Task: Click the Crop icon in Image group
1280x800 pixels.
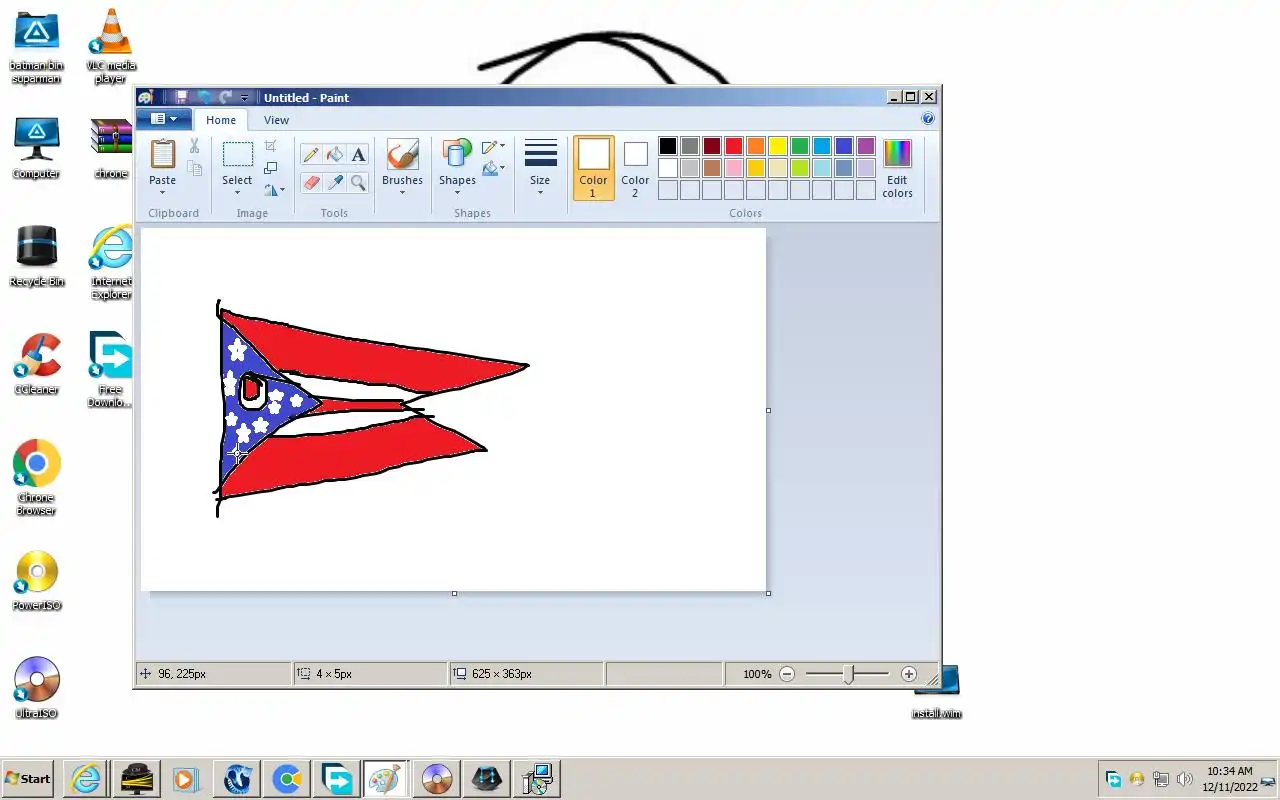Action: pos(271,146)
